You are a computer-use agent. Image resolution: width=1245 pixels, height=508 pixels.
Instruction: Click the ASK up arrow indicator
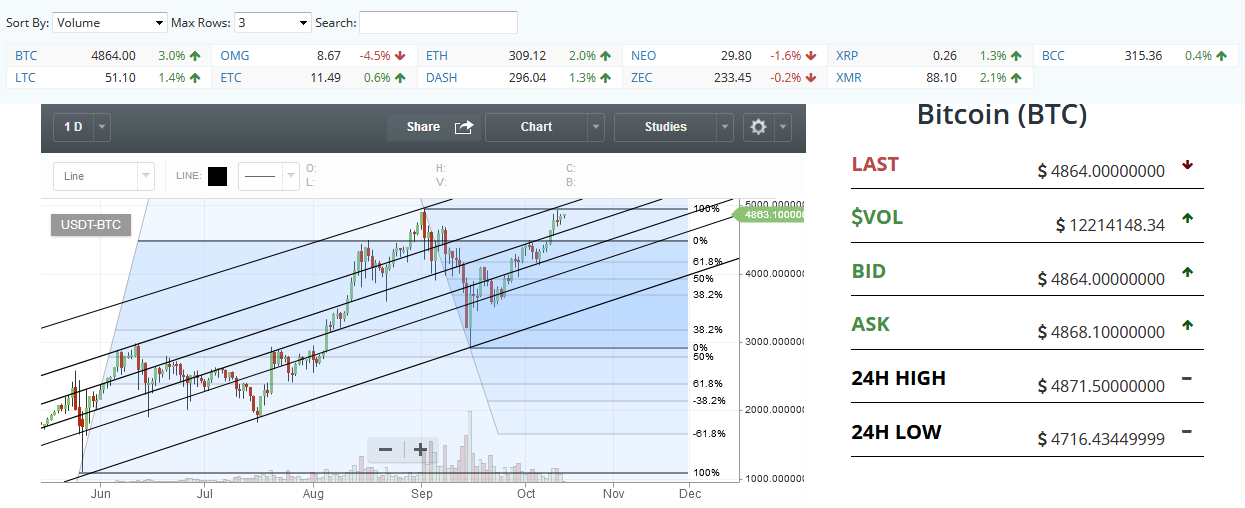pyautogui.click(x=1187, y=324)
